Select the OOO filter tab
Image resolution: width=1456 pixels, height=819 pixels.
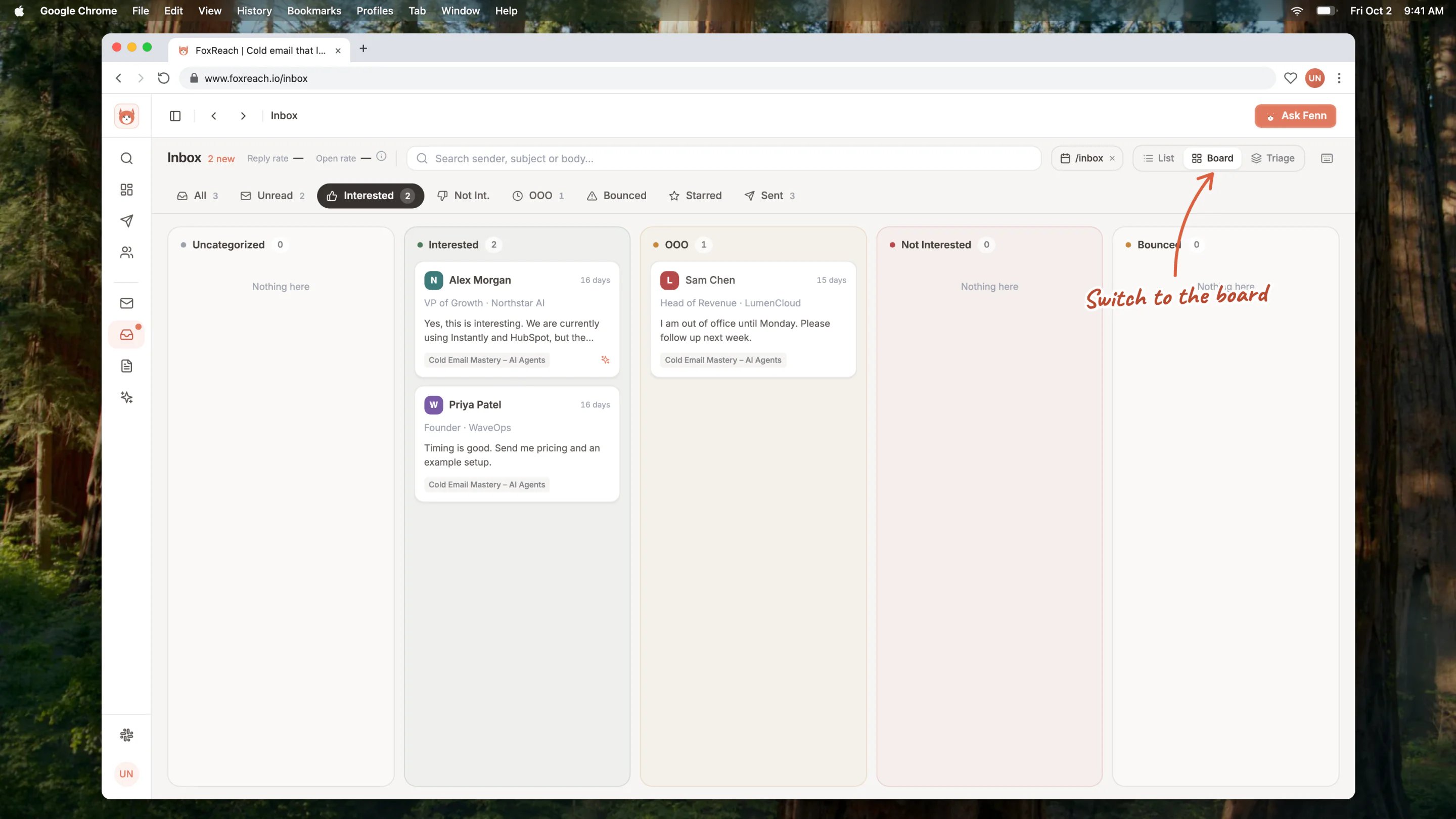click(538, 196)
